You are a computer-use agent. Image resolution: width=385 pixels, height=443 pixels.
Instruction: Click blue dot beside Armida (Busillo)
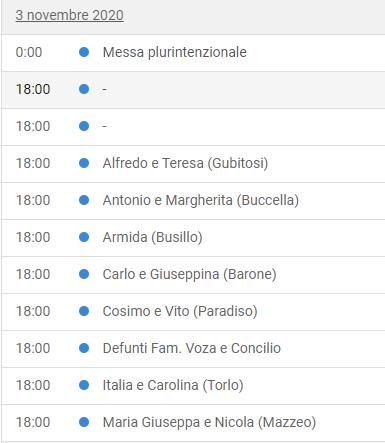tap(84, 237)
